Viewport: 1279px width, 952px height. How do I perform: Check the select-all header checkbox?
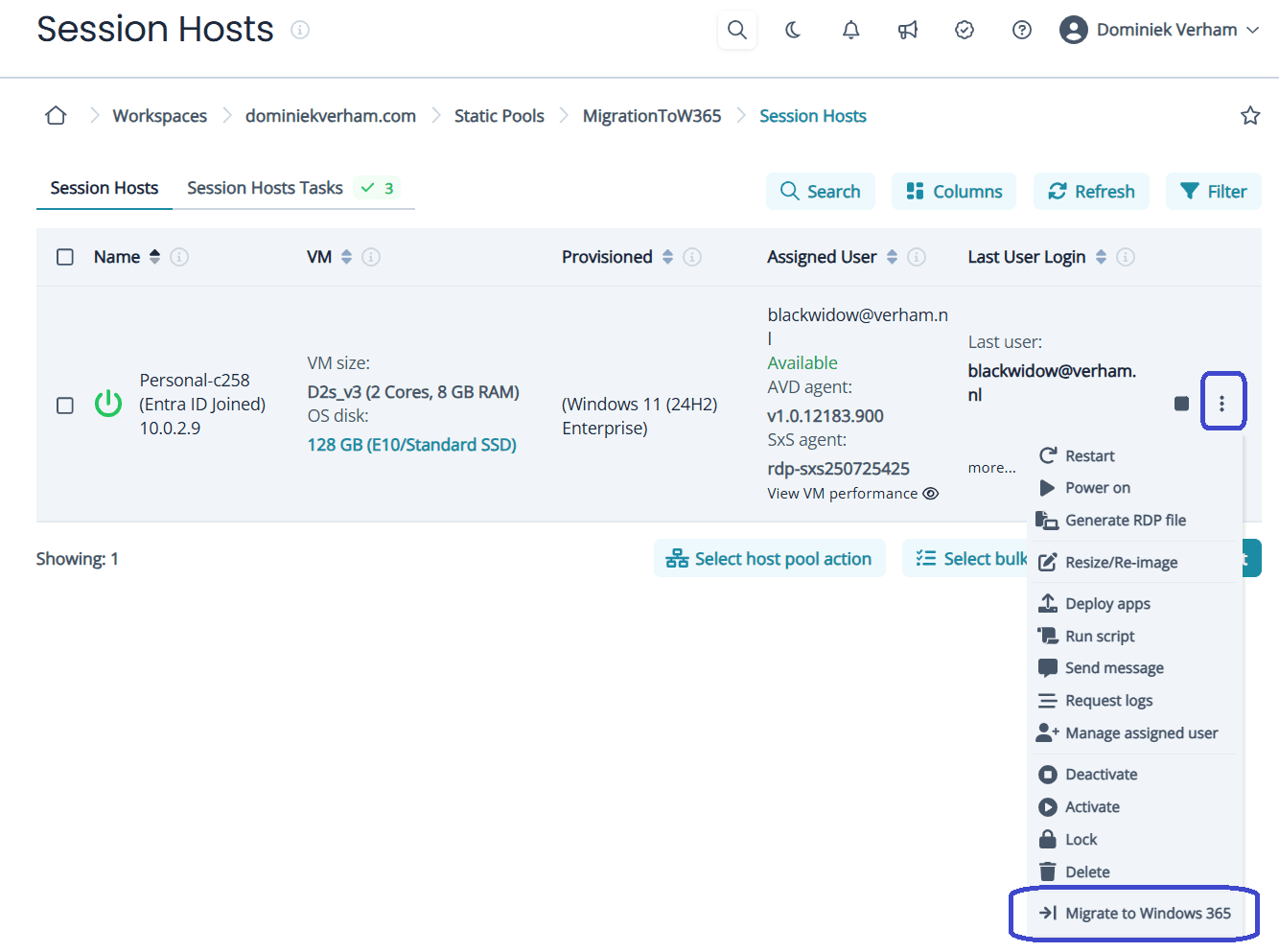65,257
